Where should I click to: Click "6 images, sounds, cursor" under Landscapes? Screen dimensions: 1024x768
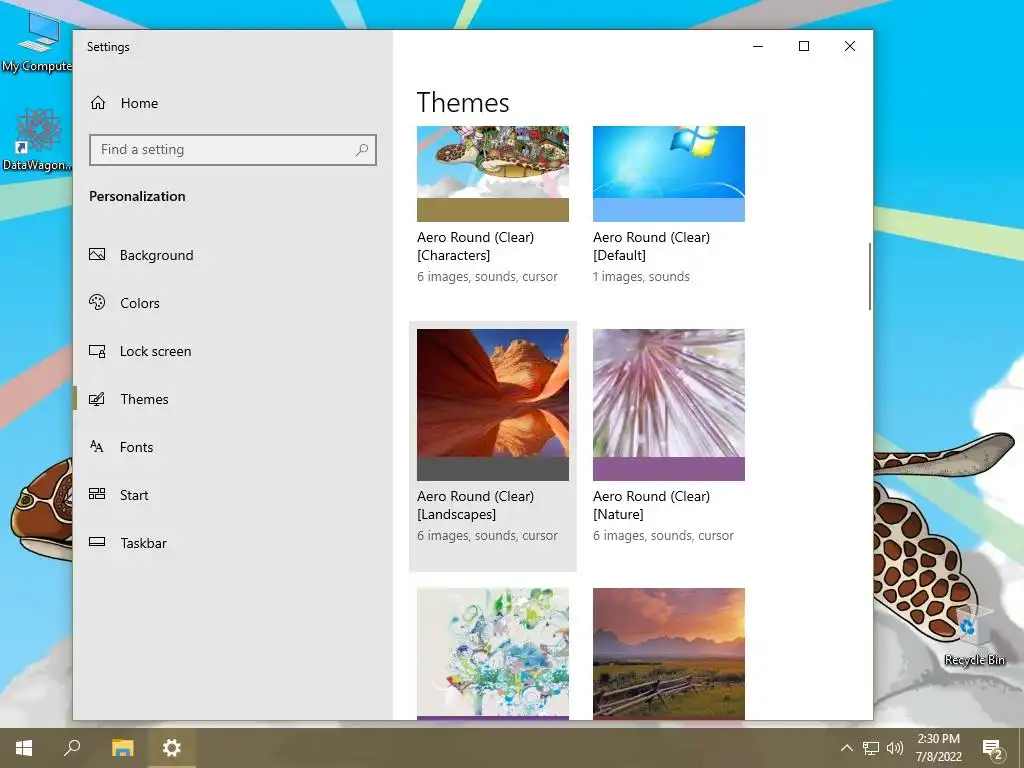click(x=487, y=536)
